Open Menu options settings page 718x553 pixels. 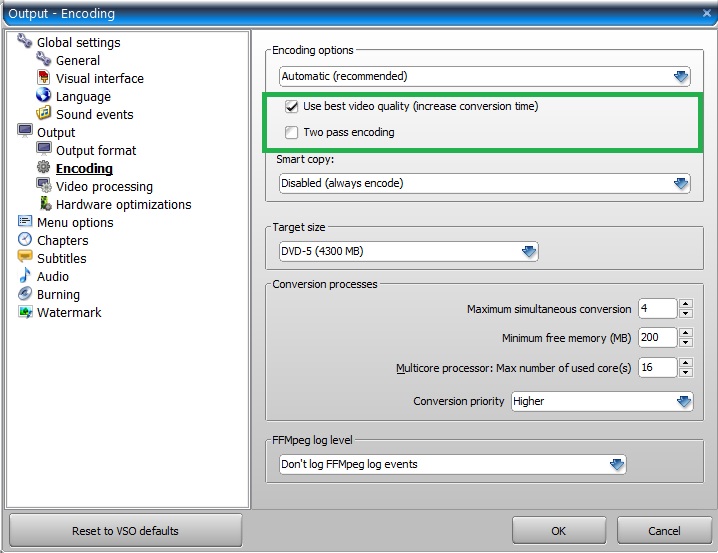pyautogui.click(x=75, y=222)
